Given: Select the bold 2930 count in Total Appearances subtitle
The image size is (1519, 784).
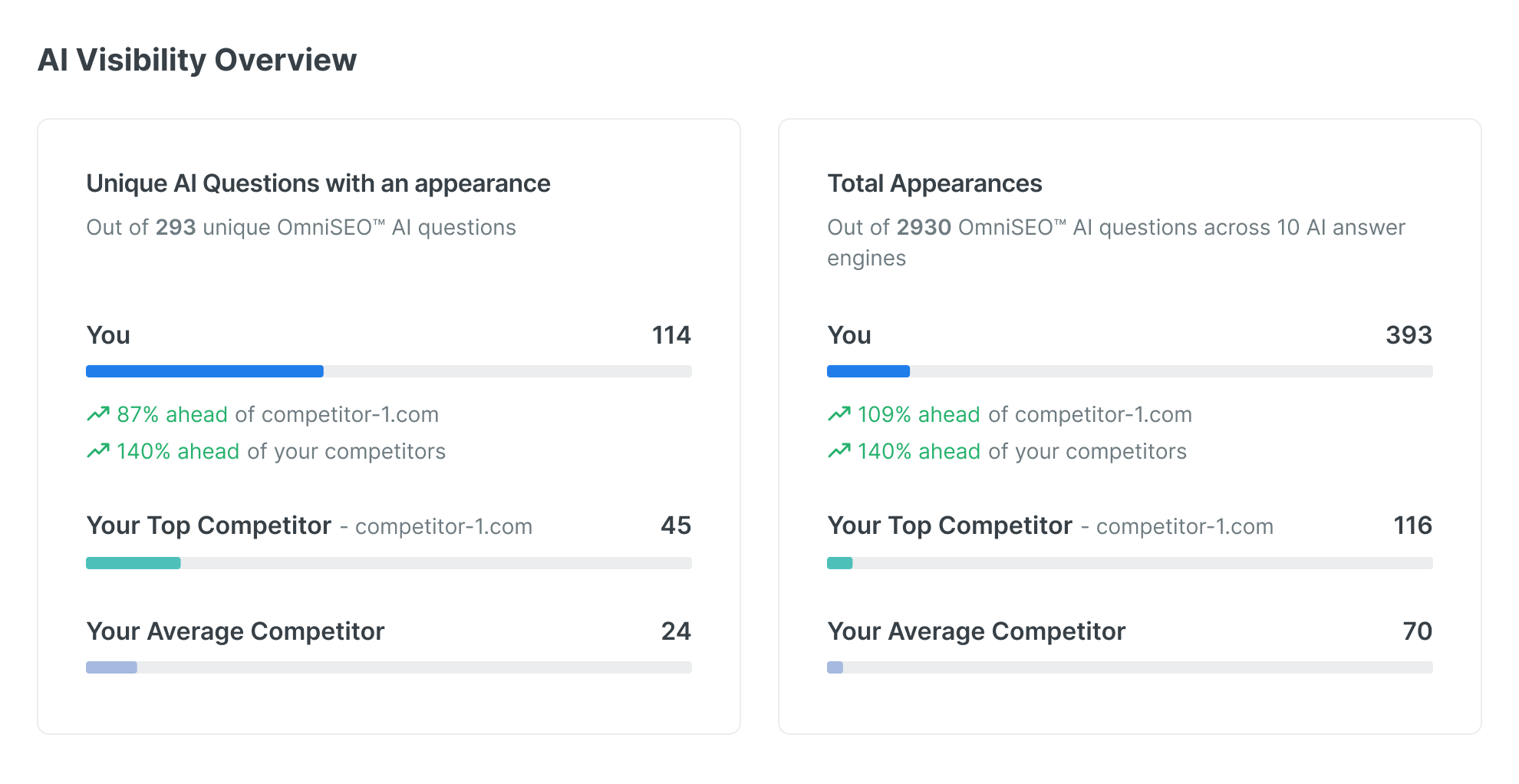Looking at the screenshot, I should [924, 227].
